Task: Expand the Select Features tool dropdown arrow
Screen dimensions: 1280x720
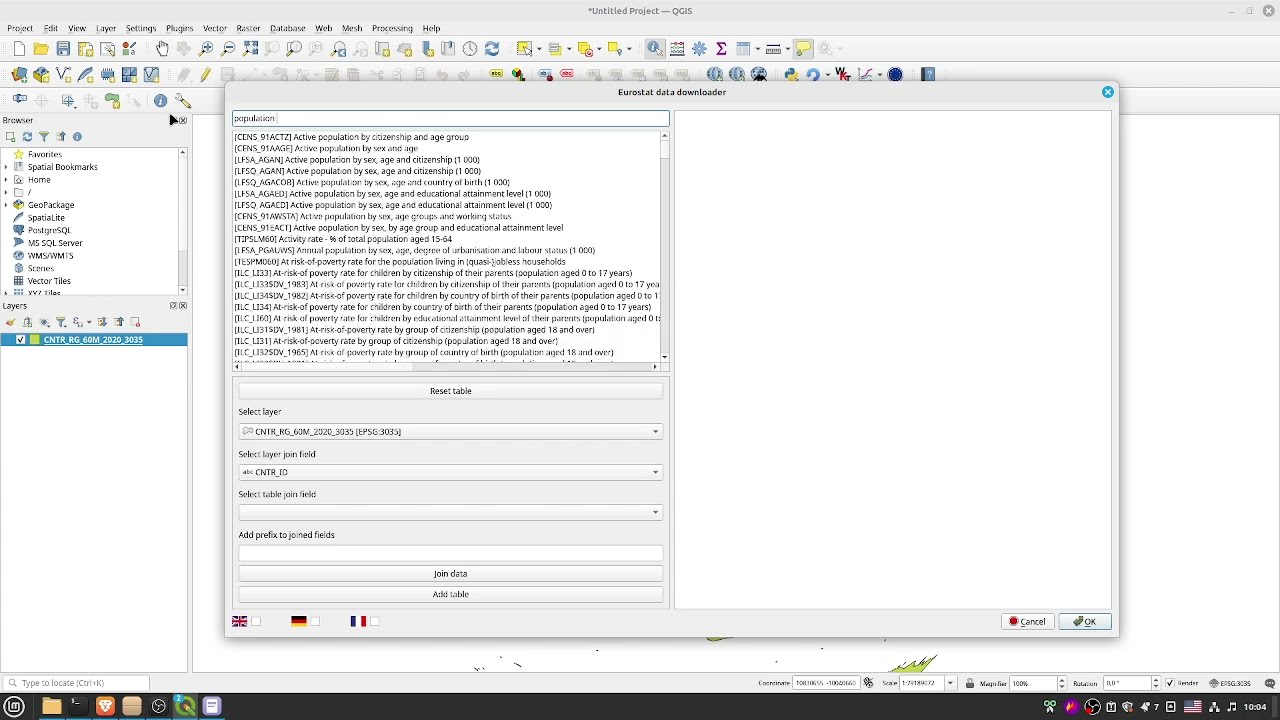Action: click(x=538, y=48)
